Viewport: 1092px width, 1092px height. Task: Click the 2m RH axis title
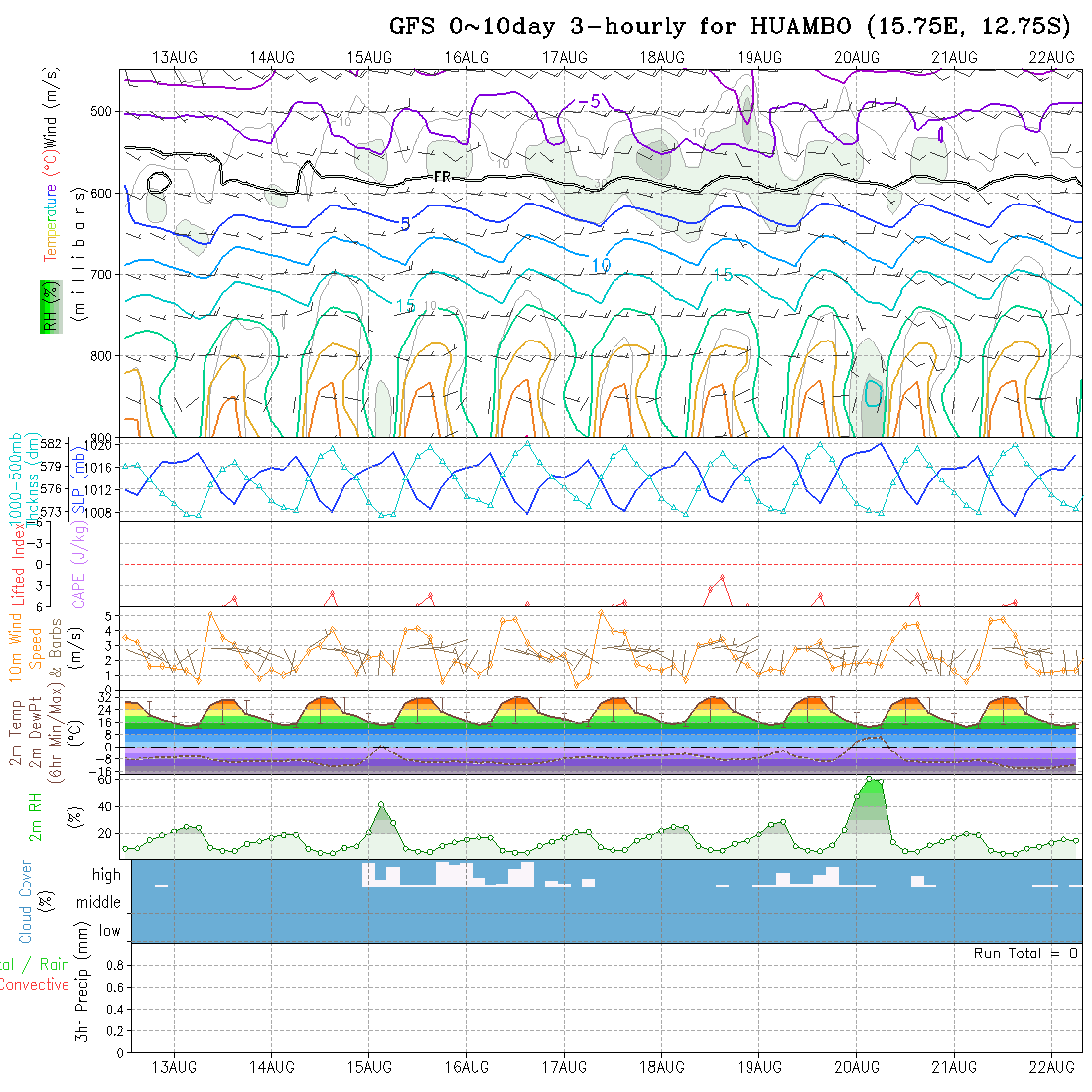[x=35, y=816]
